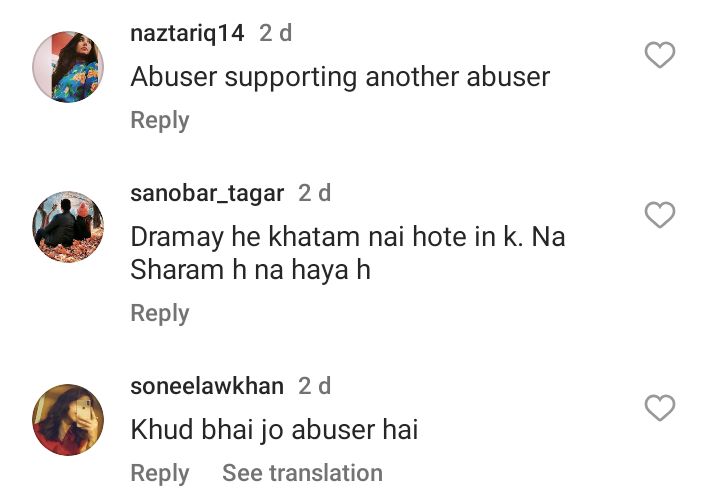View sanobar_tagar's couple photo avatar
The width and height of the screenshot is (720, 492).
(x=68, y=226)
